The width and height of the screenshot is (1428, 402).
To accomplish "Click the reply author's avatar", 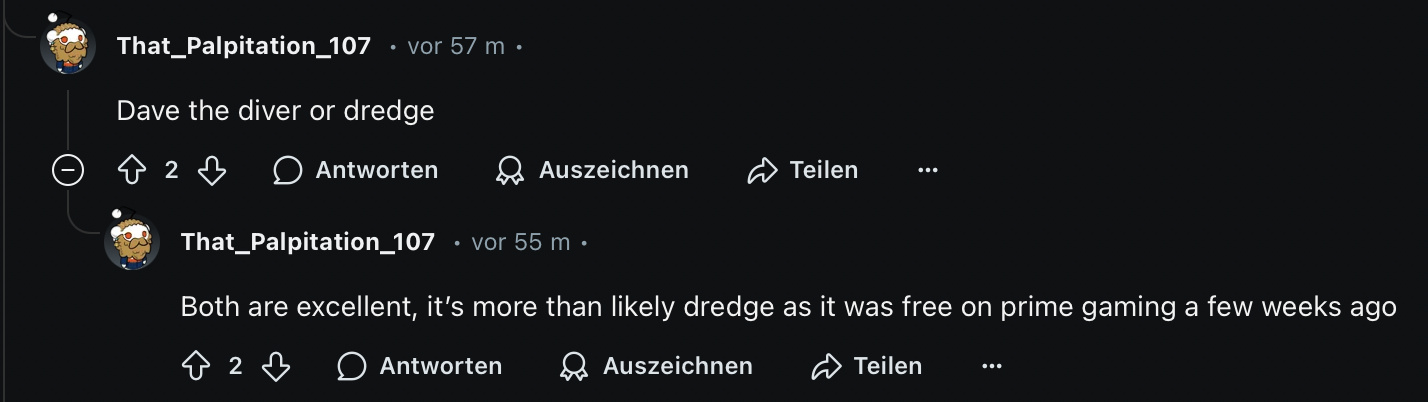I will tap(132, 242).
